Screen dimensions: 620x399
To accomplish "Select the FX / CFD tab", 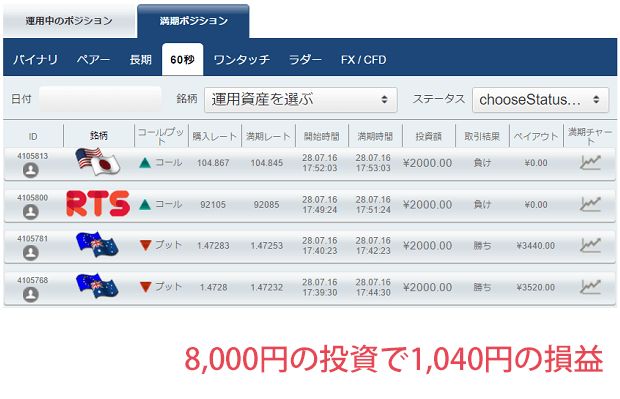I will (363, 60).
